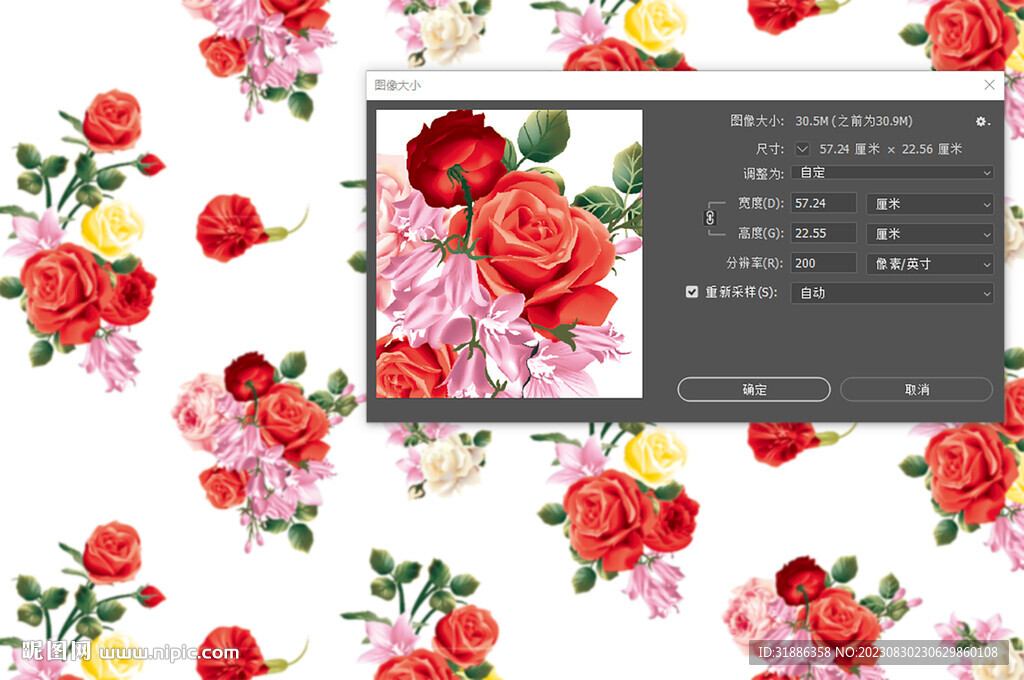Image resolution: width=1024 pixels, height=680 pixels.
Task: Expand the 尺寸 dimensions chevron
Action: 800,148
